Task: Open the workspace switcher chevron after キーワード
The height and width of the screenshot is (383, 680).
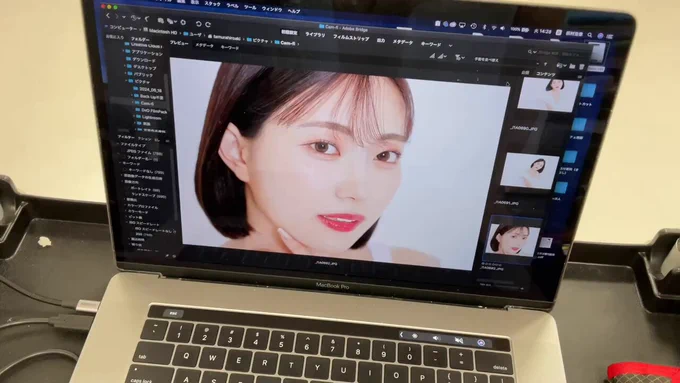Action: [451, 46]
